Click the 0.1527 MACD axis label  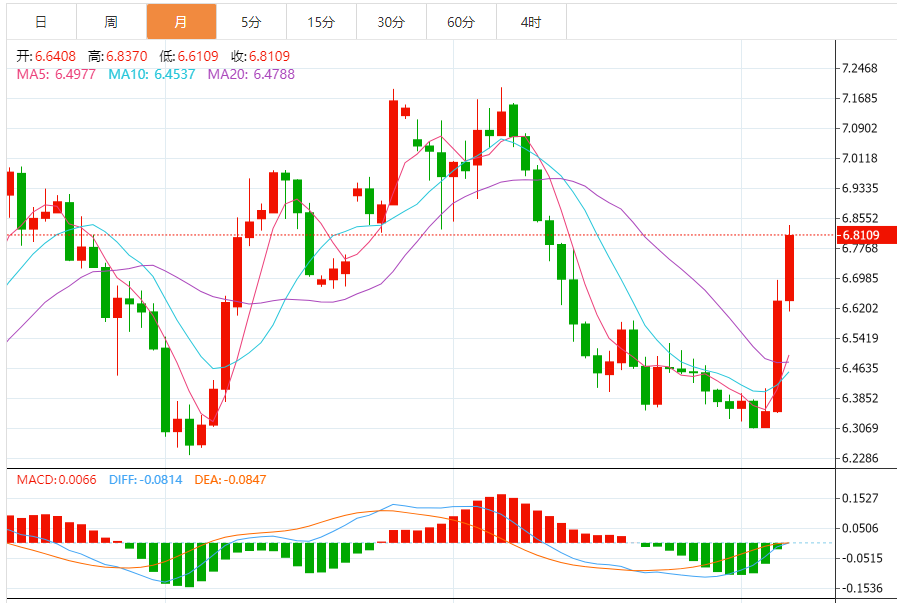859,498
